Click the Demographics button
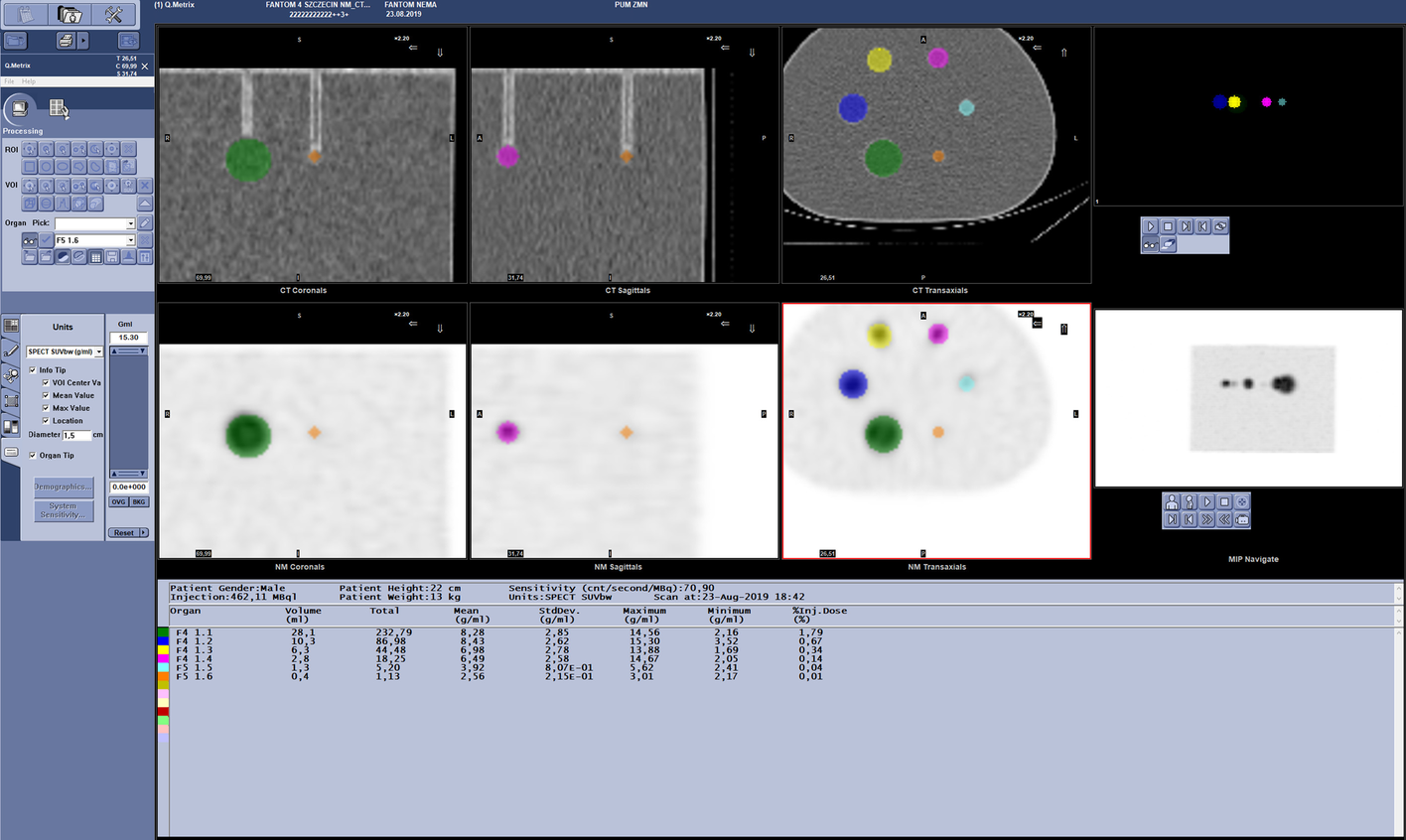This screenshot has width=1406, height=840. point(63,487)
